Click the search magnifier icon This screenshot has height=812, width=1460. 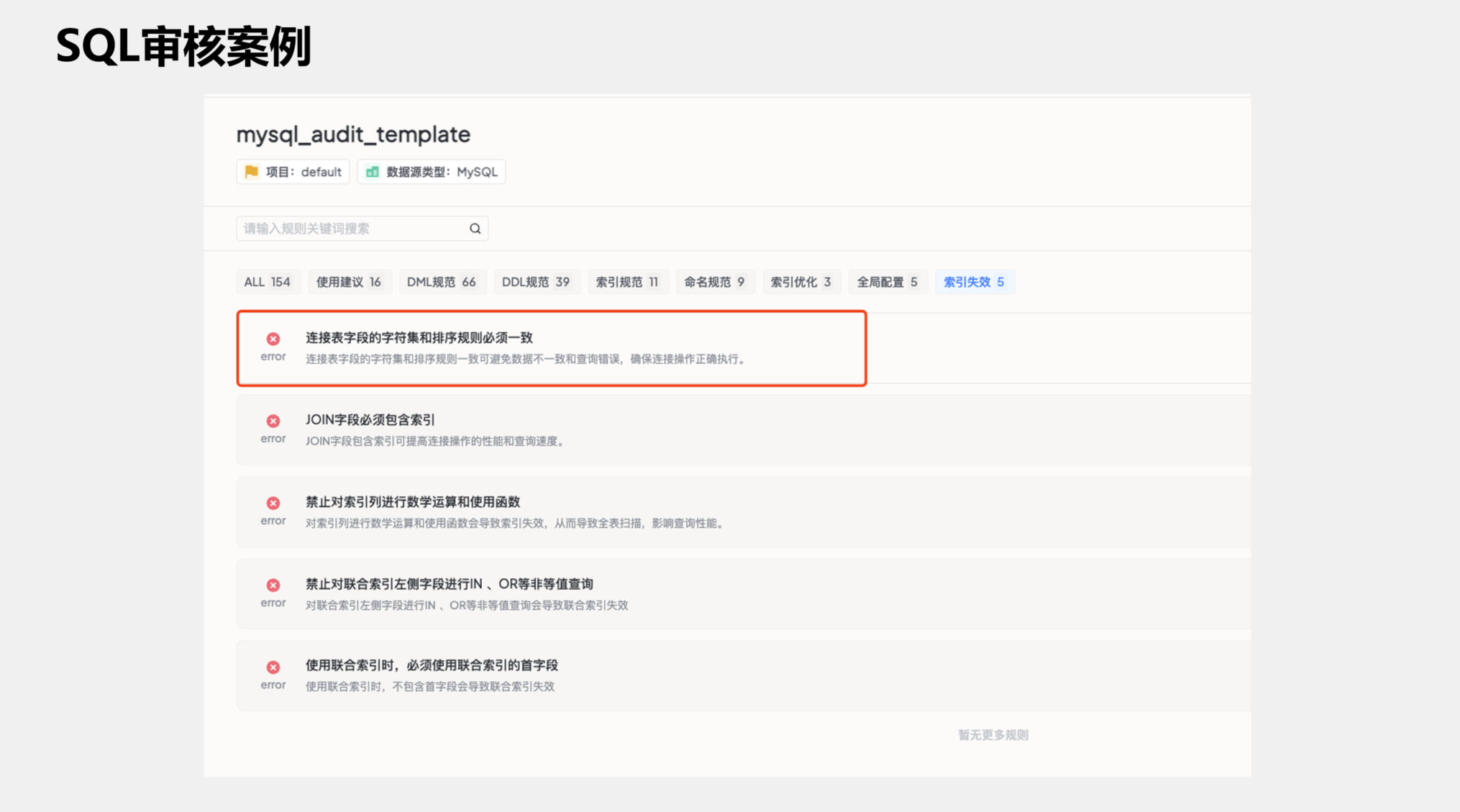475,228
